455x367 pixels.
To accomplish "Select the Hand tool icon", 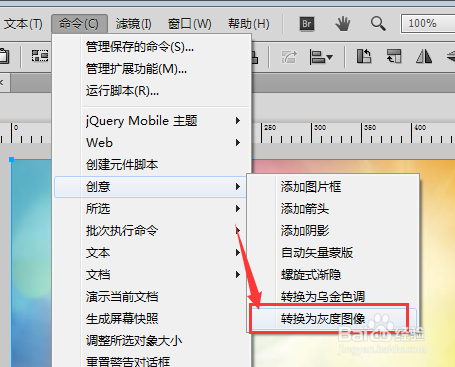I will 342,24.
